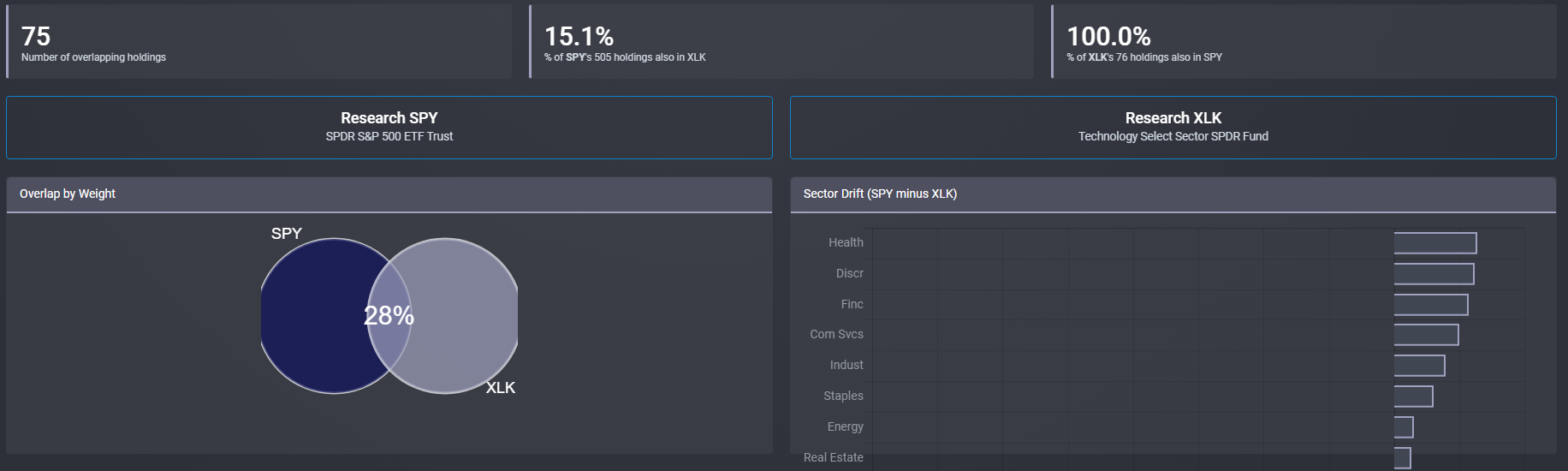Open the Research XLK button
The height and width of the screenshot is (471, 1568).
click(1173, 128)
